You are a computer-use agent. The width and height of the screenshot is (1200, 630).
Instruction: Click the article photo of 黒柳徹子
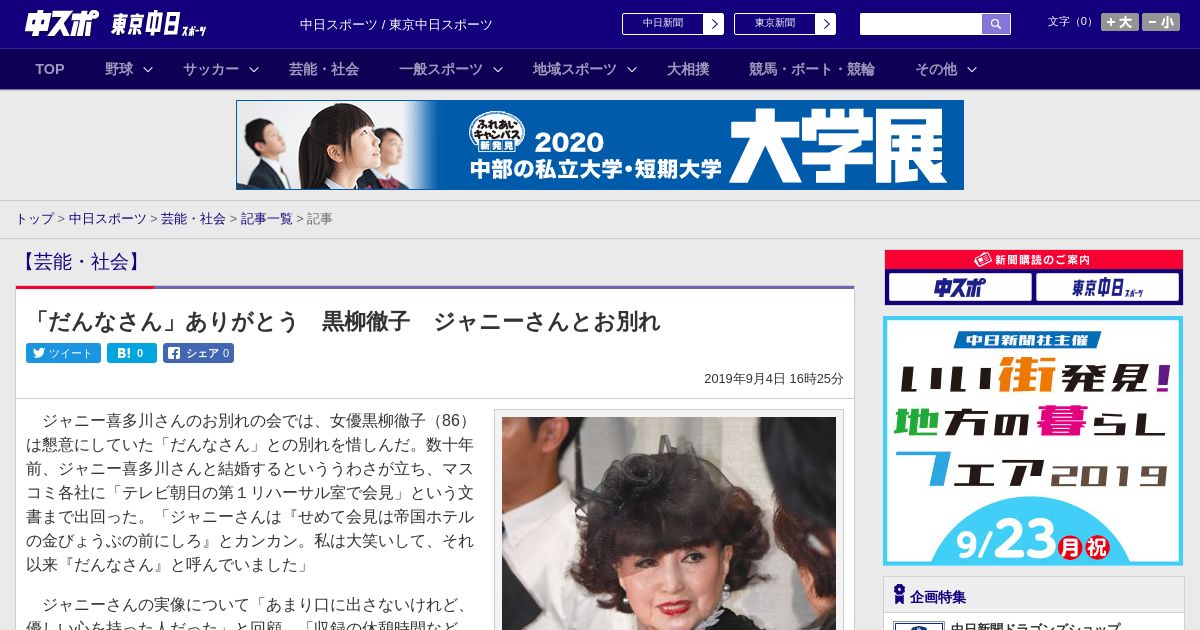click(x=669, y=523)
